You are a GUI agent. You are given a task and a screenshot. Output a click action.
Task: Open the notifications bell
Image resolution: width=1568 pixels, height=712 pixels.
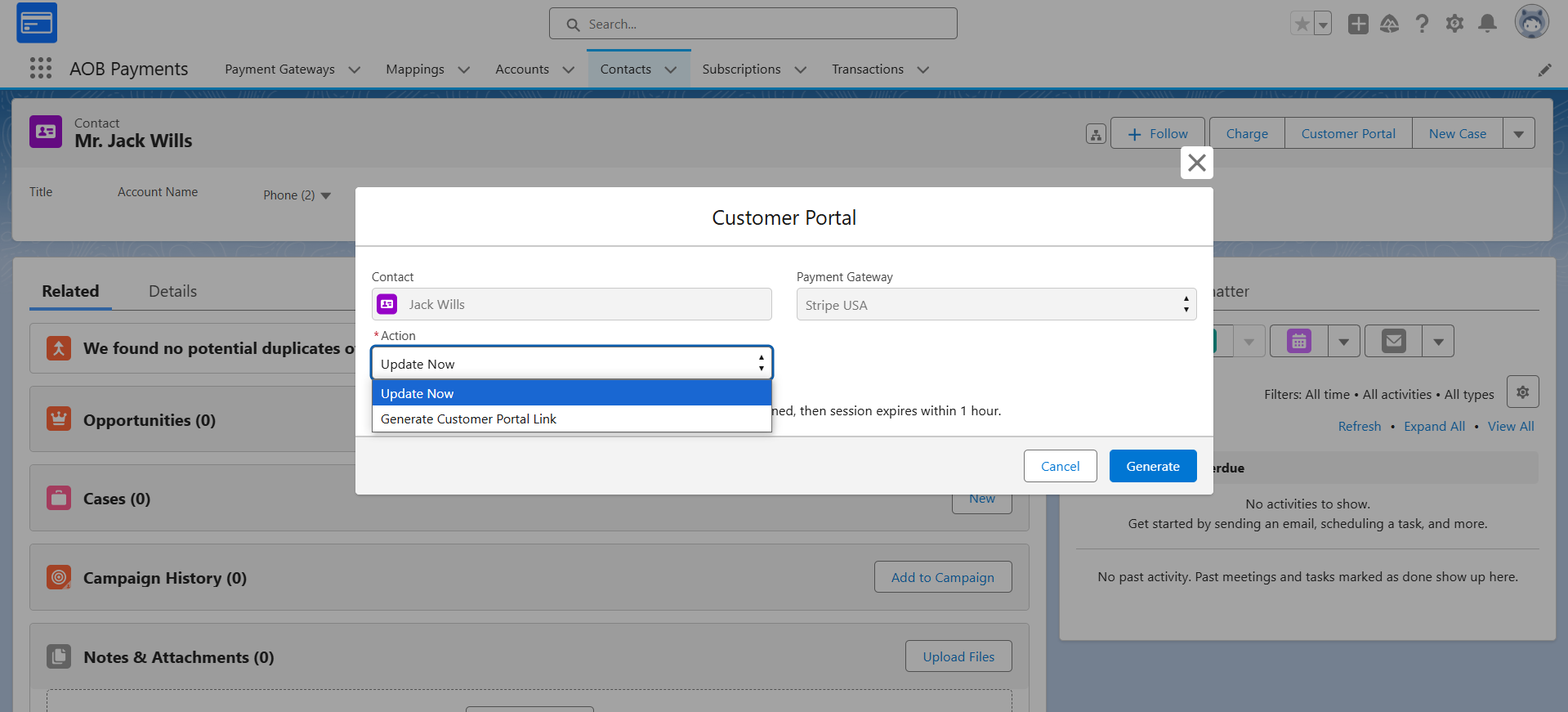click(1488, 24)
